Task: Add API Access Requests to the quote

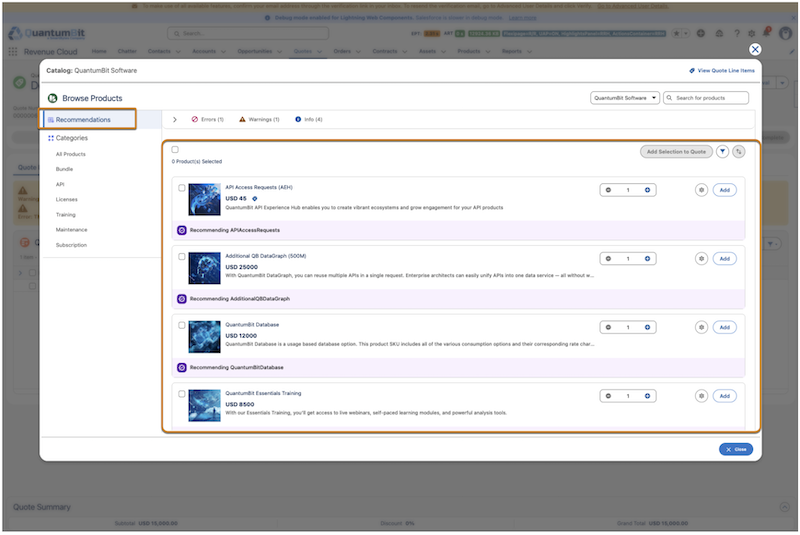Action: click(724, 190)
